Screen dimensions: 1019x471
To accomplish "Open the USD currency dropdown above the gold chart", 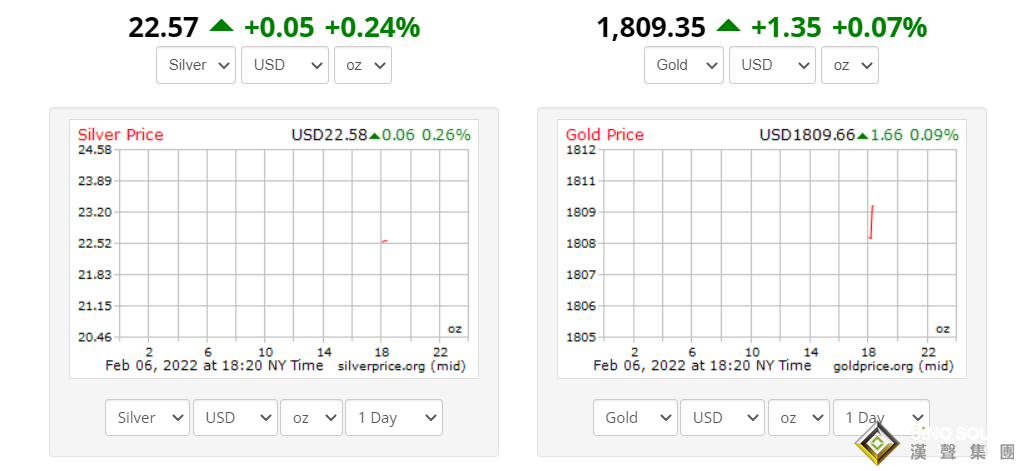I will tap(772, 65).
